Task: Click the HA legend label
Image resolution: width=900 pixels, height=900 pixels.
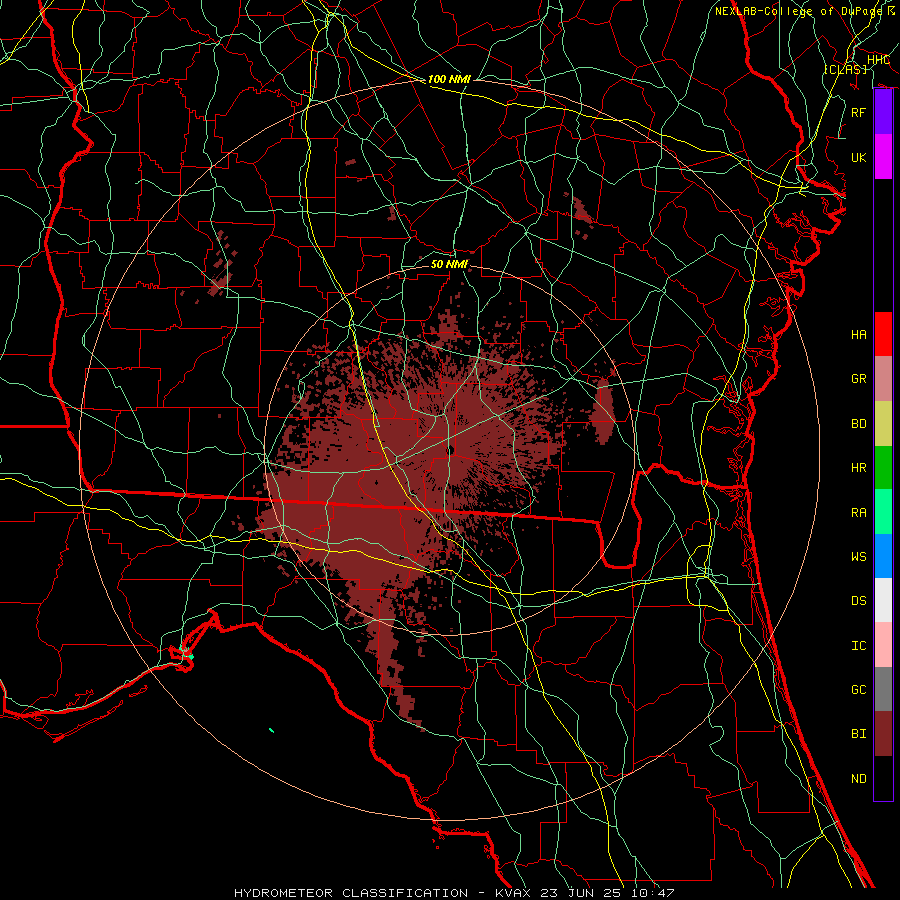Action: click(x=859, y=335)
